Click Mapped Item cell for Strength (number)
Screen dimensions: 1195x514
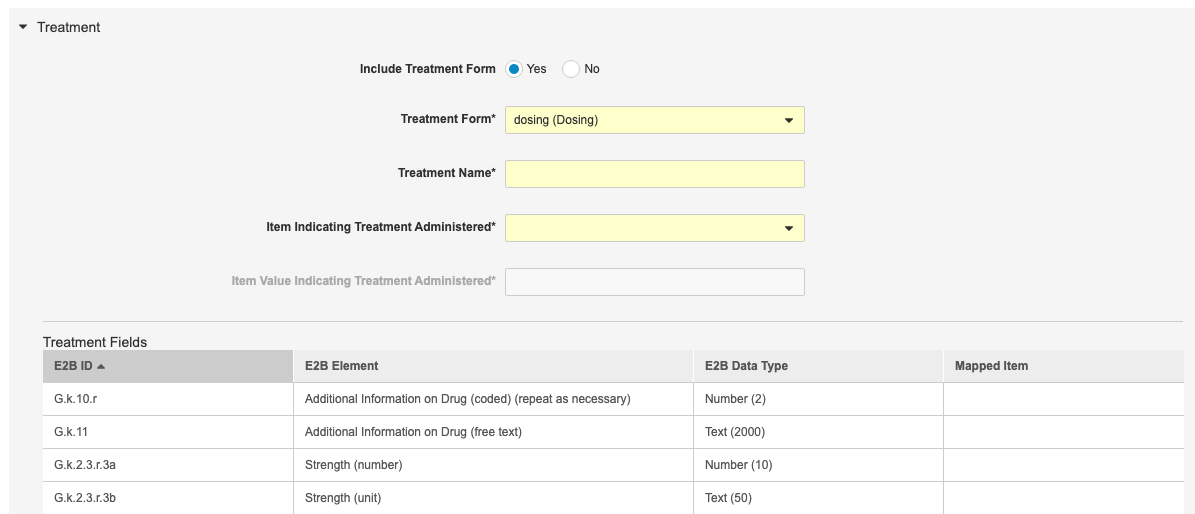[x=1062, y=465]
